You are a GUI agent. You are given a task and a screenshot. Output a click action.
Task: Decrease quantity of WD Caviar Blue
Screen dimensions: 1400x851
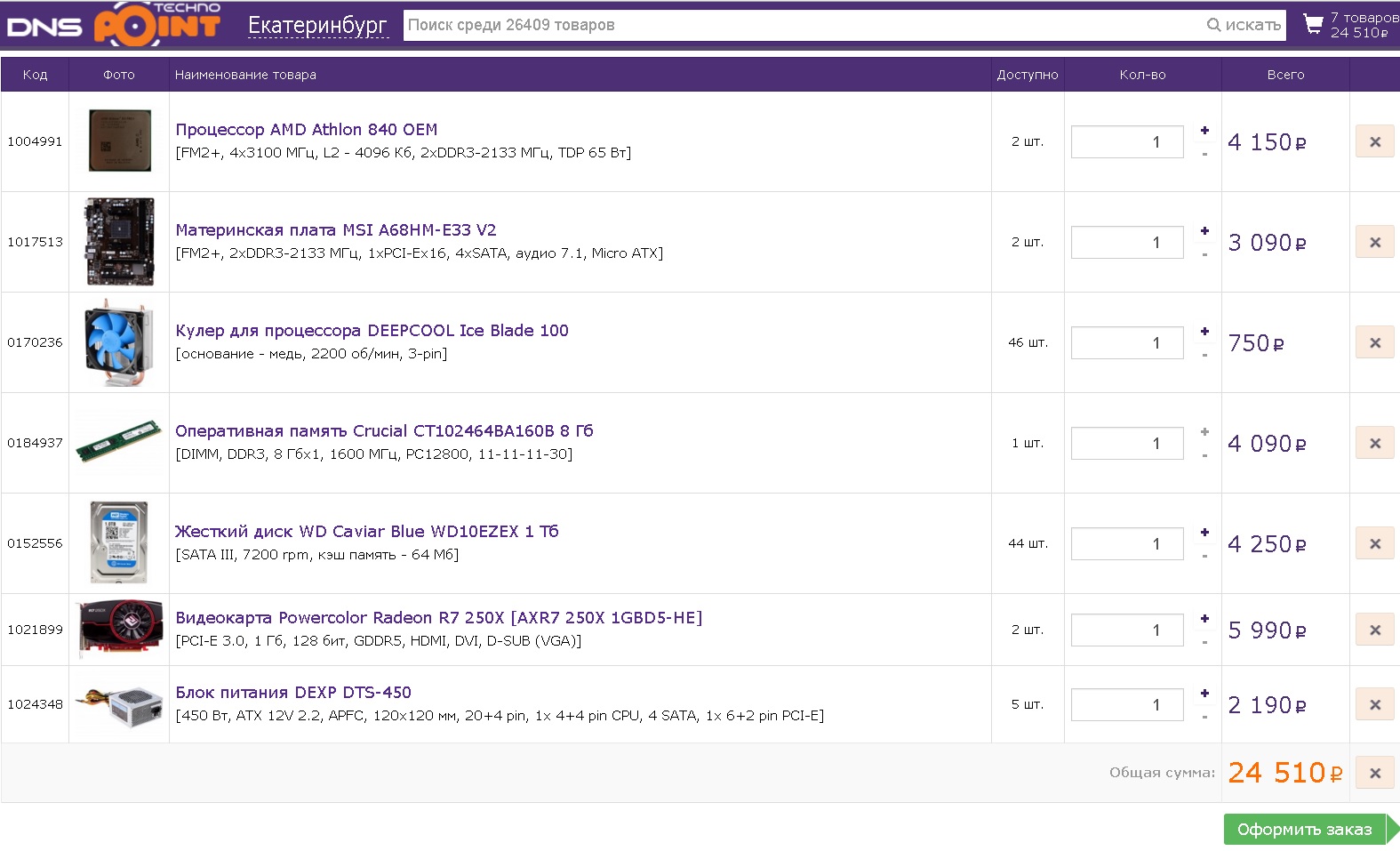coord(1204,556)
